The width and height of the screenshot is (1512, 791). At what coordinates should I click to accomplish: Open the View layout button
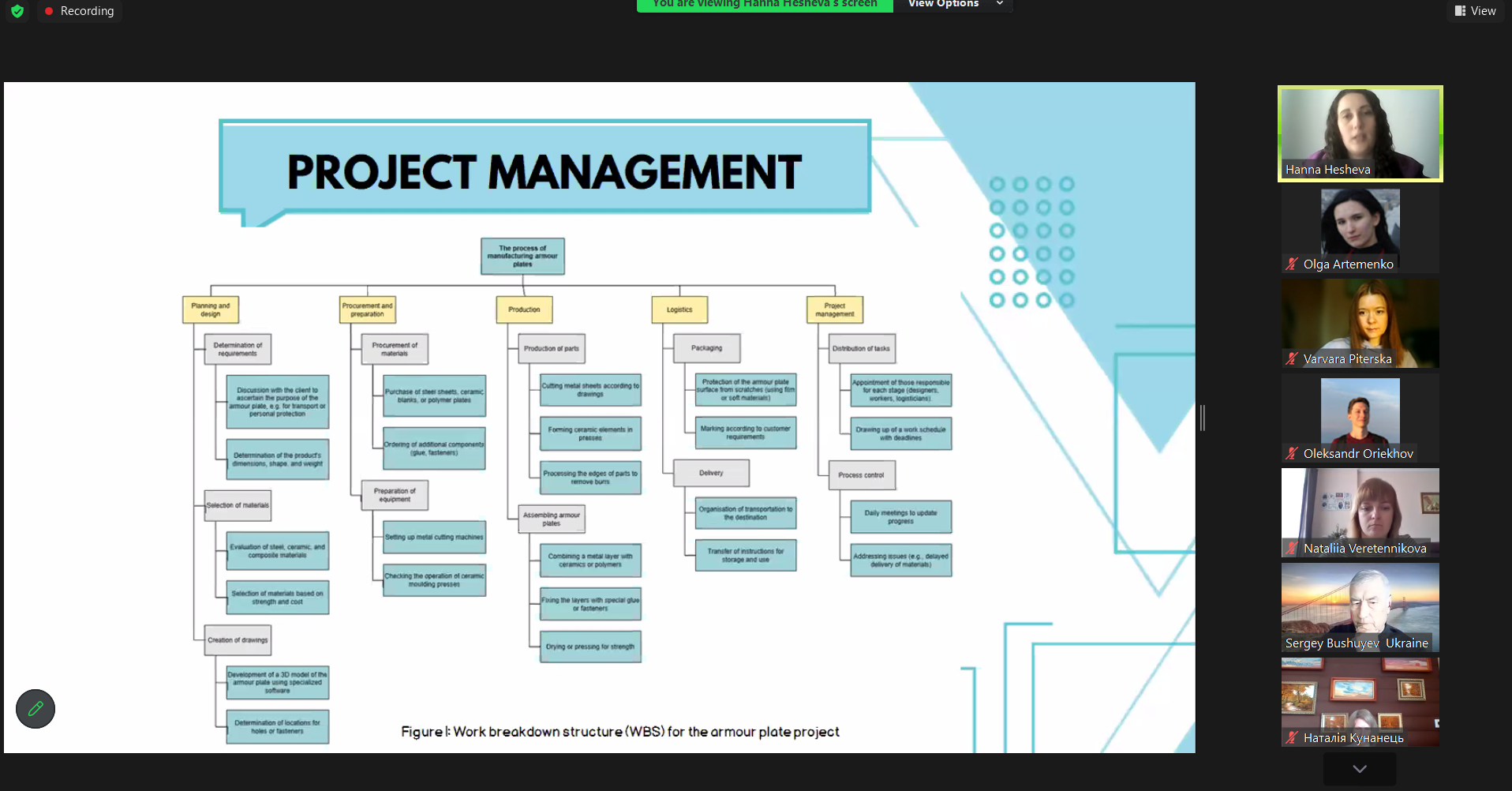(x=1476, y=11)
